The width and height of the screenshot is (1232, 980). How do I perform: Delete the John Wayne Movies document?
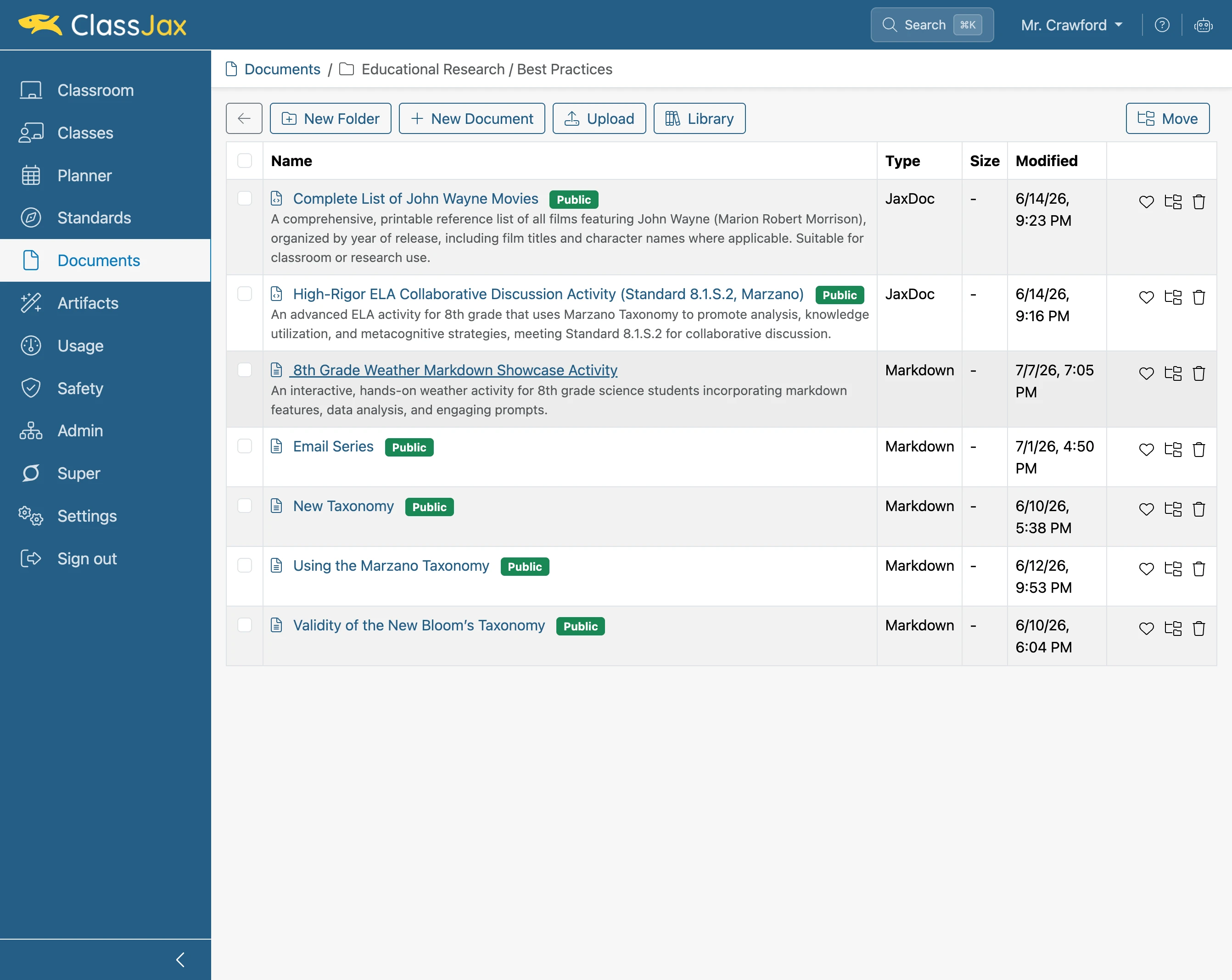coord(1199,201)
